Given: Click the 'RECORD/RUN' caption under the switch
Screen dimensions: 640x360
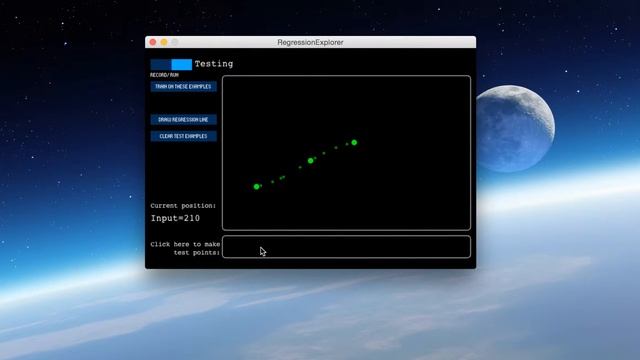Looking at the screenshot, I should pyautogui.click(x=164, y=75).
